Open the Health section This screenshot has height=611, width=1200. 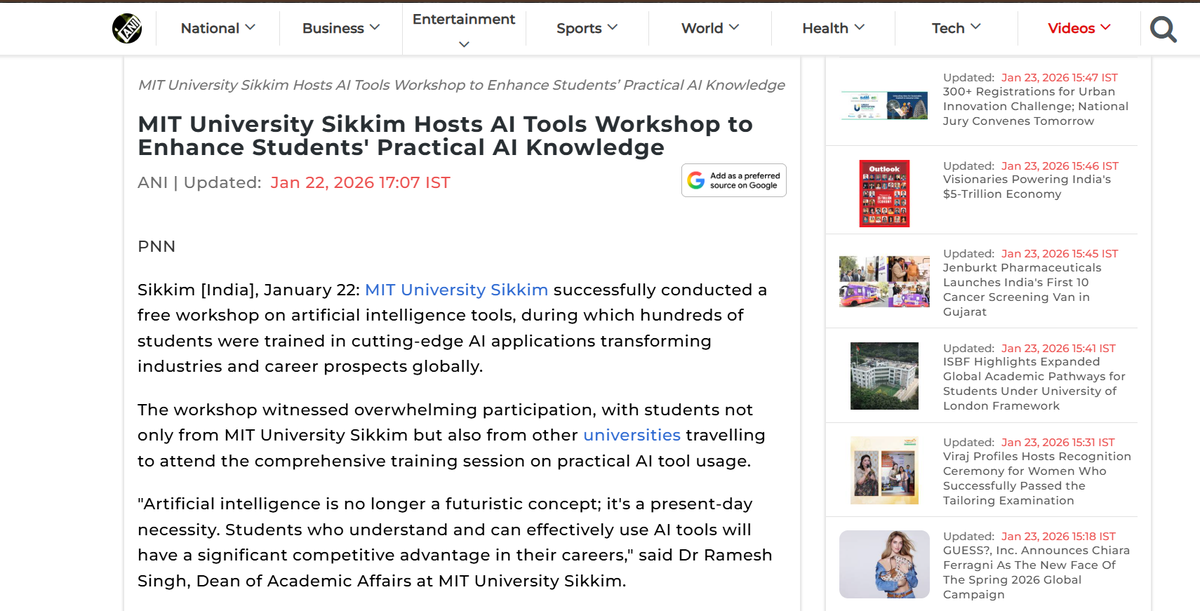(x=825, y=28)
